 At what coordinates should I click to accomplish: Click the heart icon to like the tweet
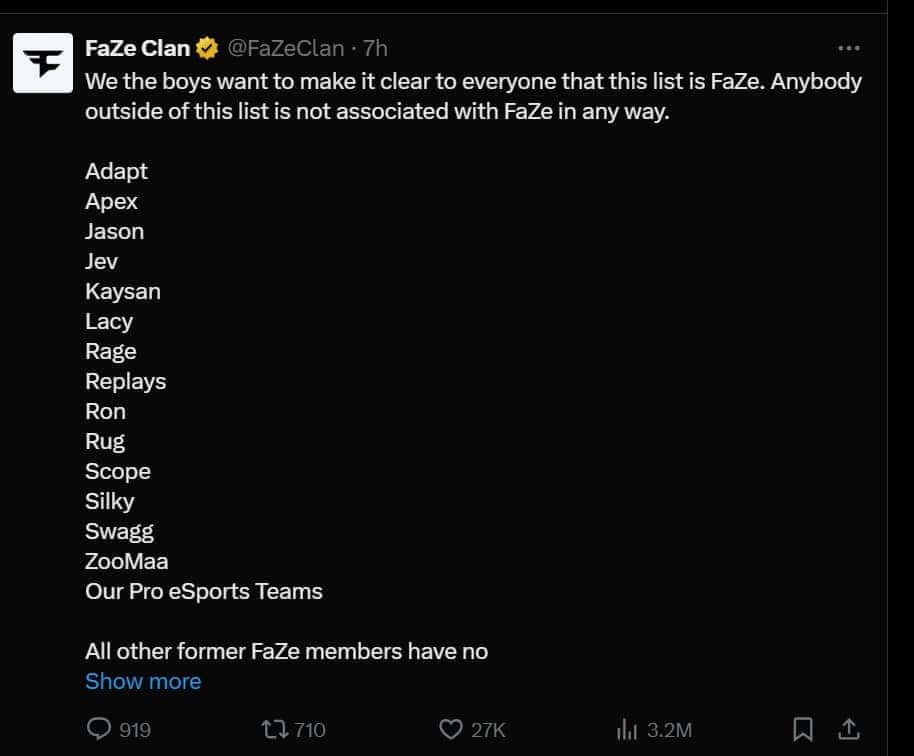451,729
